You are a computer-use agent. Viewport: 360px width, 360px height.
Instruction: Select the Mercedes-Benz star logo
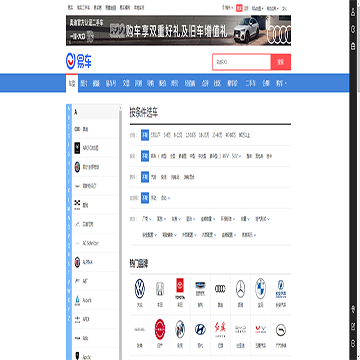pyautogui.click(x=240, y=289)
